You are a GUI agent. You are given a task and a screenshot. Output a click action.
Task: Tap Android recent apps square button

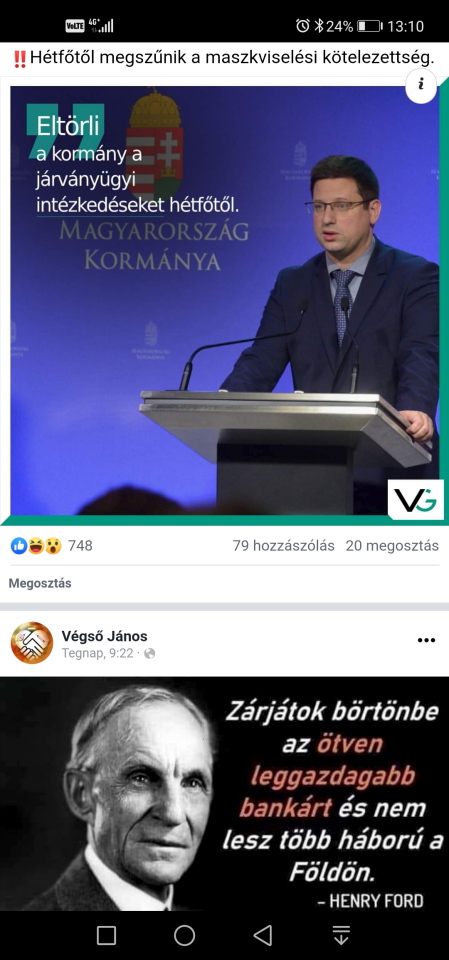click(x=107, y=935)
